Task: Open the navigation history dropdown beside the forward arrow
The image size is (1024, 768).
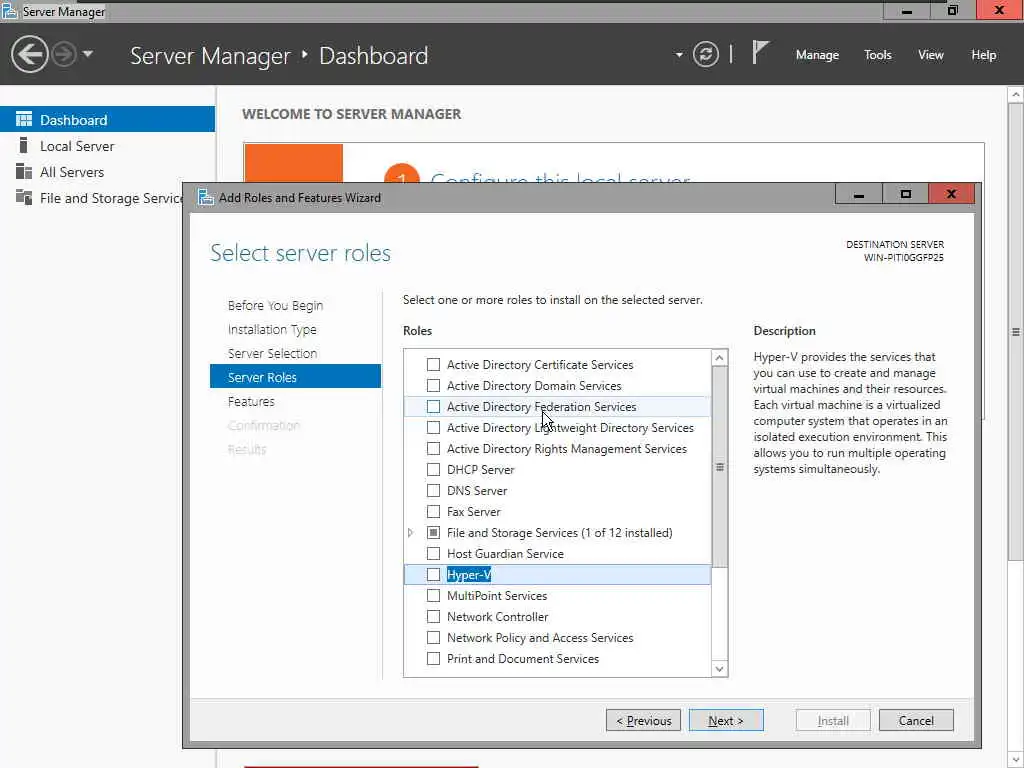Action: [88, 54]
